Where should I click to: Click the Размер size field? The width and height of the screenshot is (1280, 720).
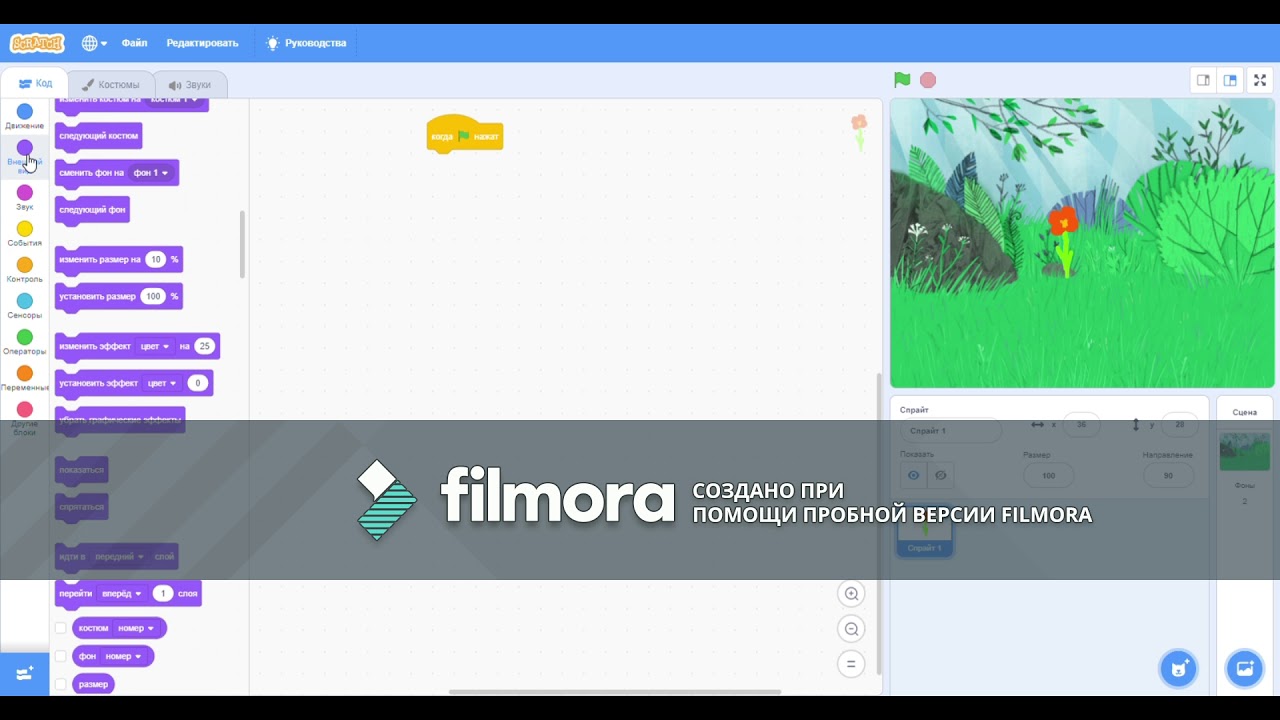[x=1048, y=475]
